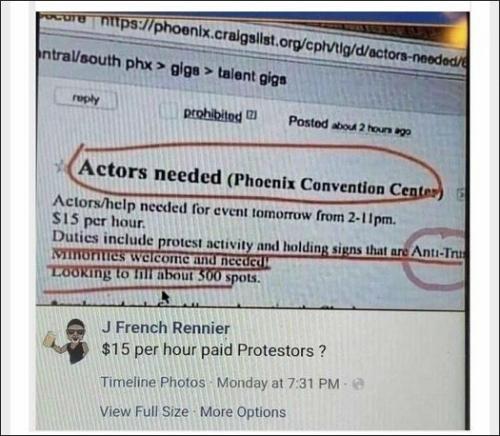Image resolution: width=500 pixels, height=436 pixels.
Task: Open the J French Rennier cartoon avatar
Action: click(x=67, y=340)
